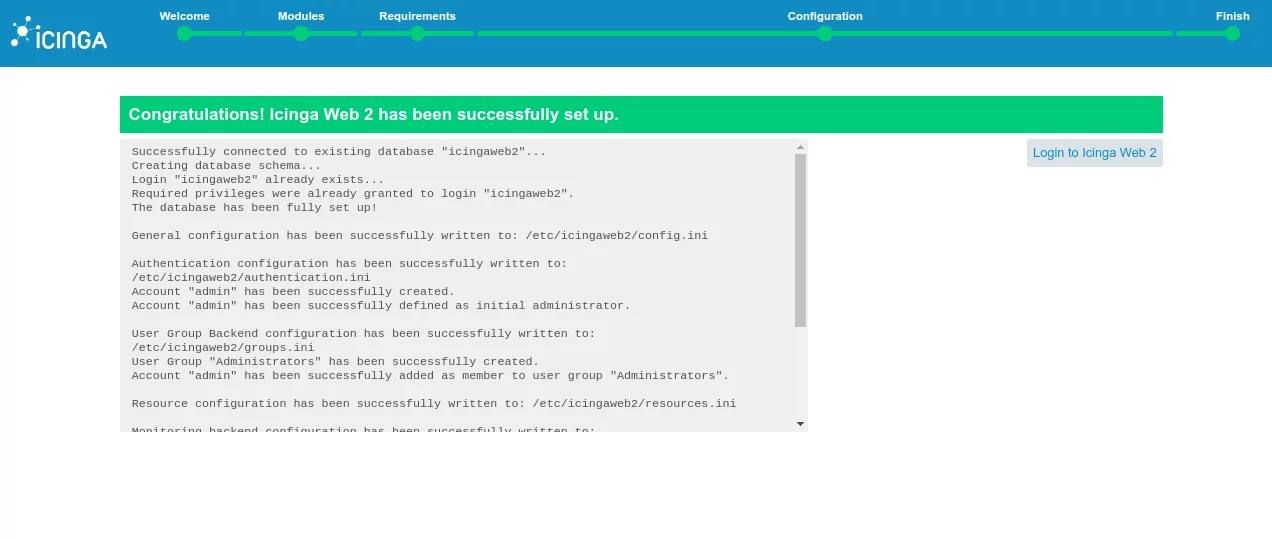The height and width of the screenshot is (539, 1272).
Task: Click the 'Successfully connected to existing database' line
Action: coord(339,152)
